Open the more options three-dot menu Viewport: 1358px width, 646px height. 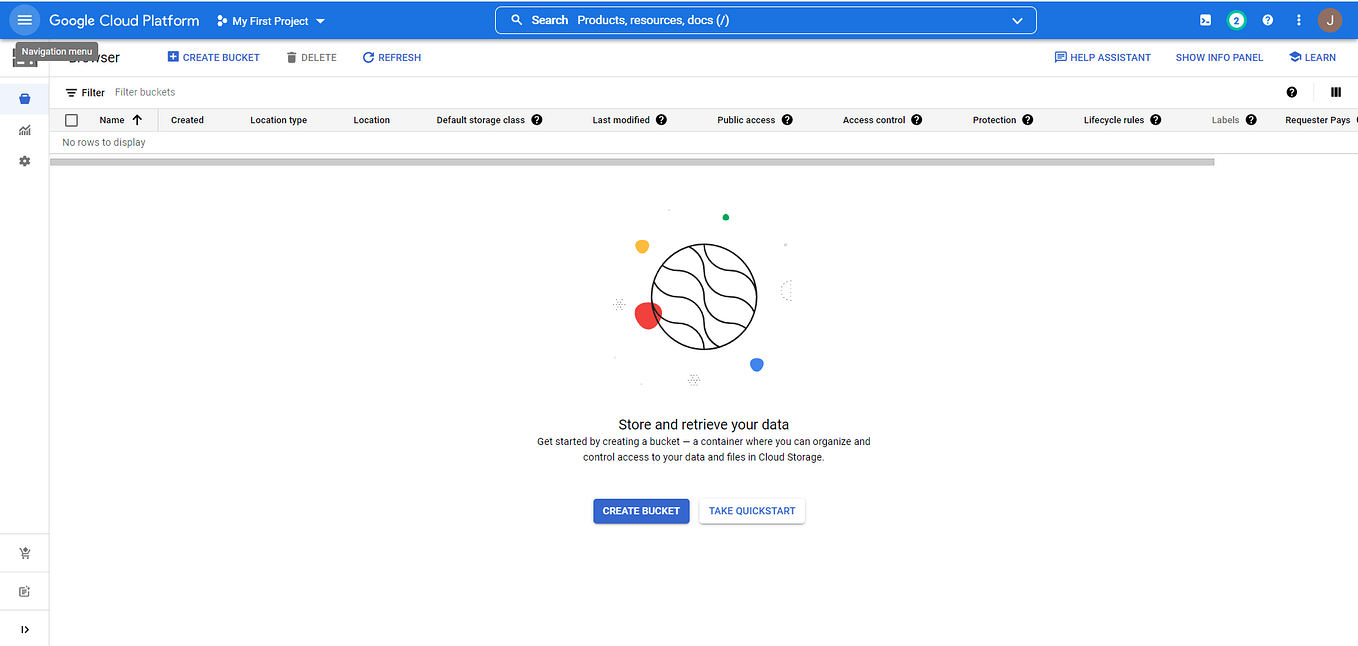coord(1298,19)
